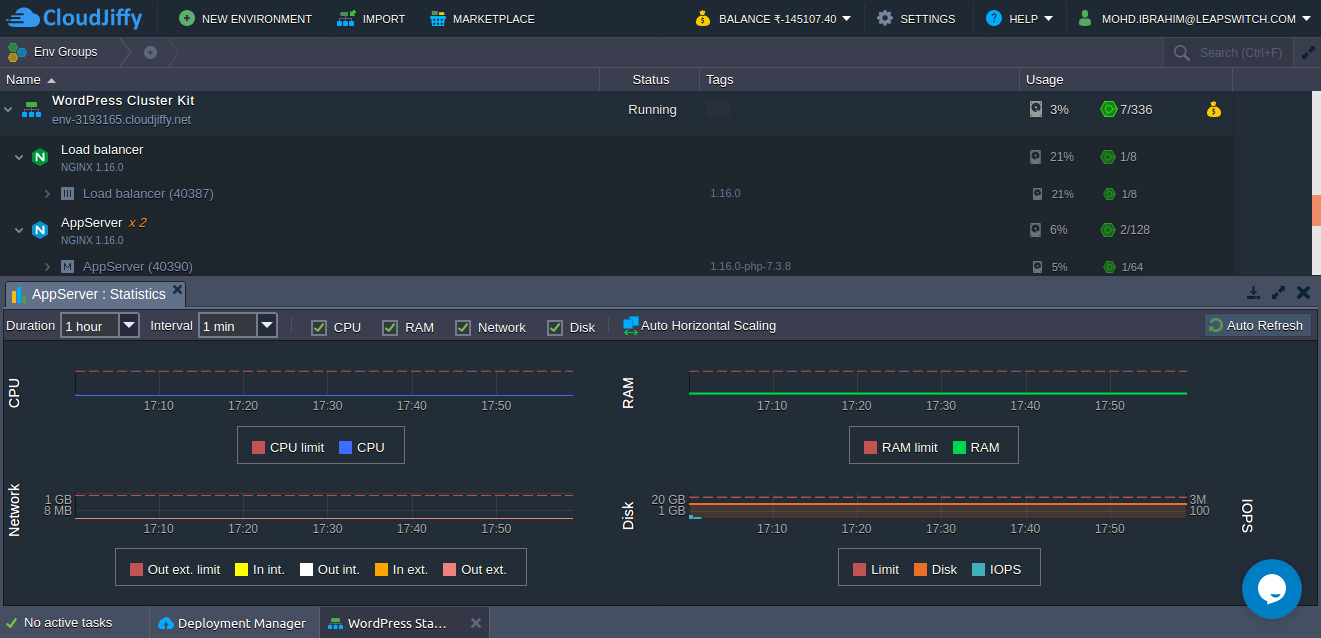Click the billing coin icon for WordPress Cluster Kit
Screen dimensions: 1321x638
coord(1213,110)
